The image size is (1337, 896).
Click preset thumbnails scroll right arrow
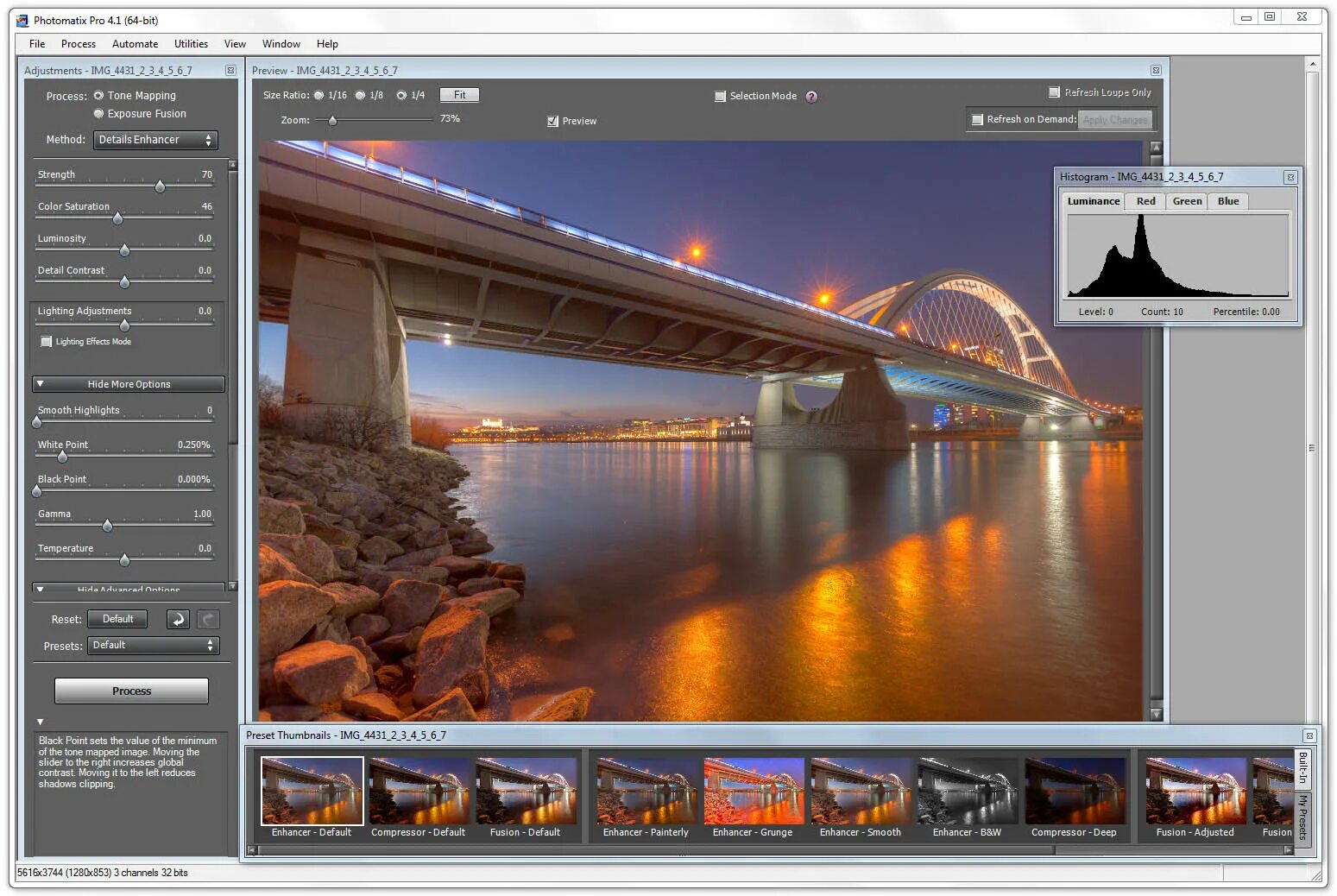[x=1288, y=850]
